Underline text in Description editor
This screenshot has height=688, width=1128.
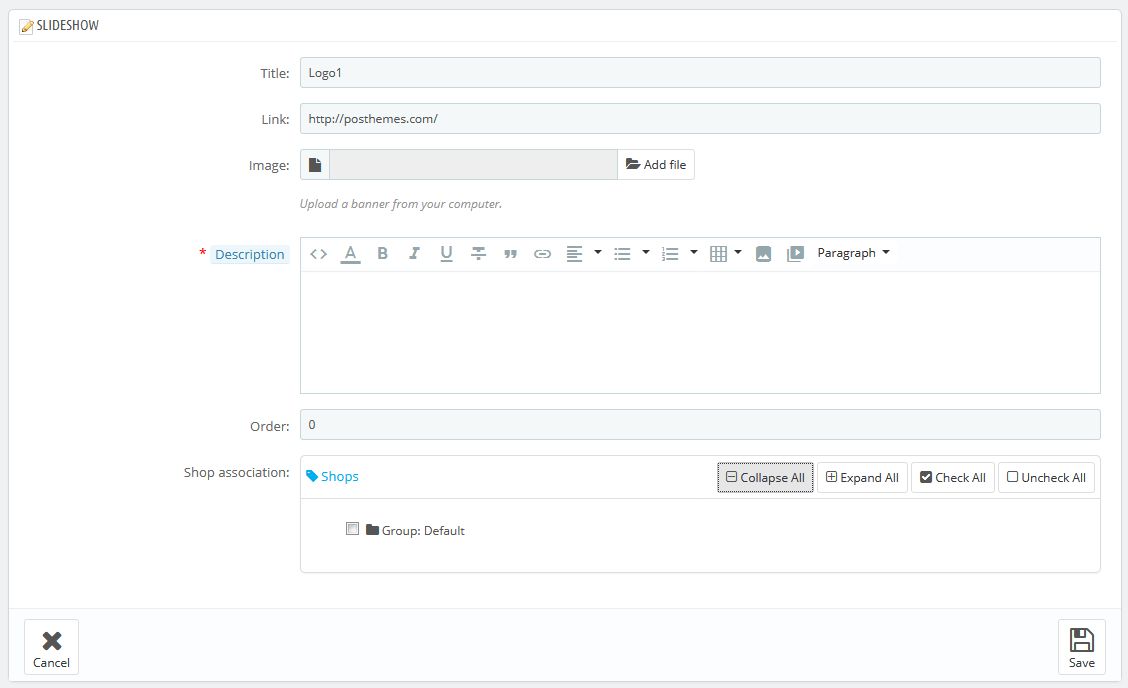(446, 254)
